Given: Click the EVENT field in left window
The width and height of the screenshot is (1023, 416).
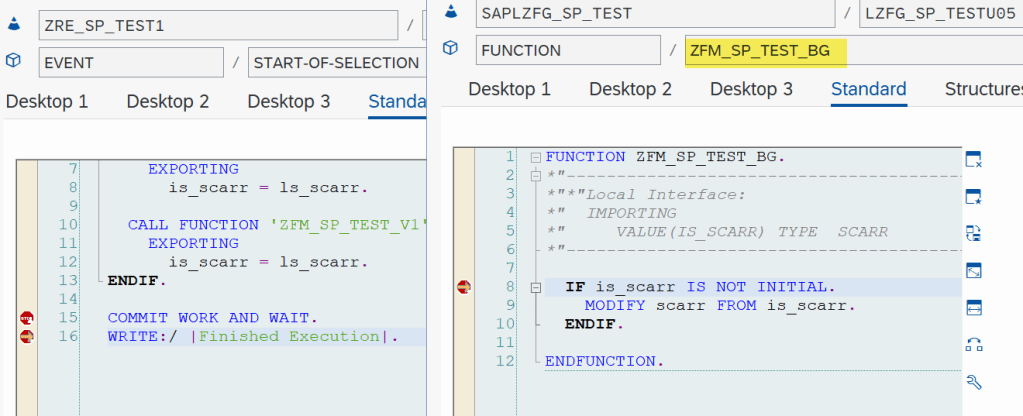Looking at the screenshot, I should point(131,63).
